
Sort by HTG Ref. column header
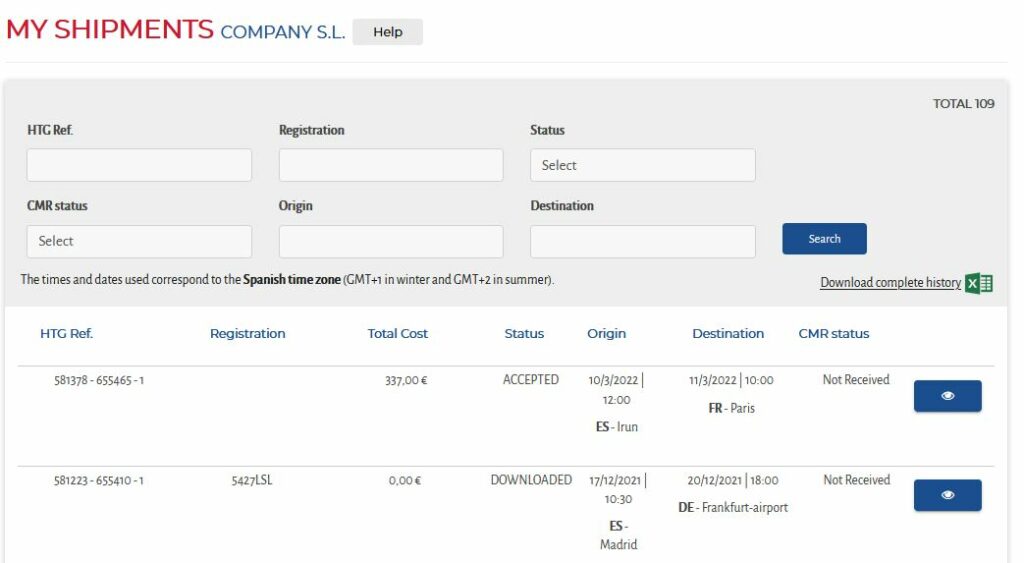(67, 333)
